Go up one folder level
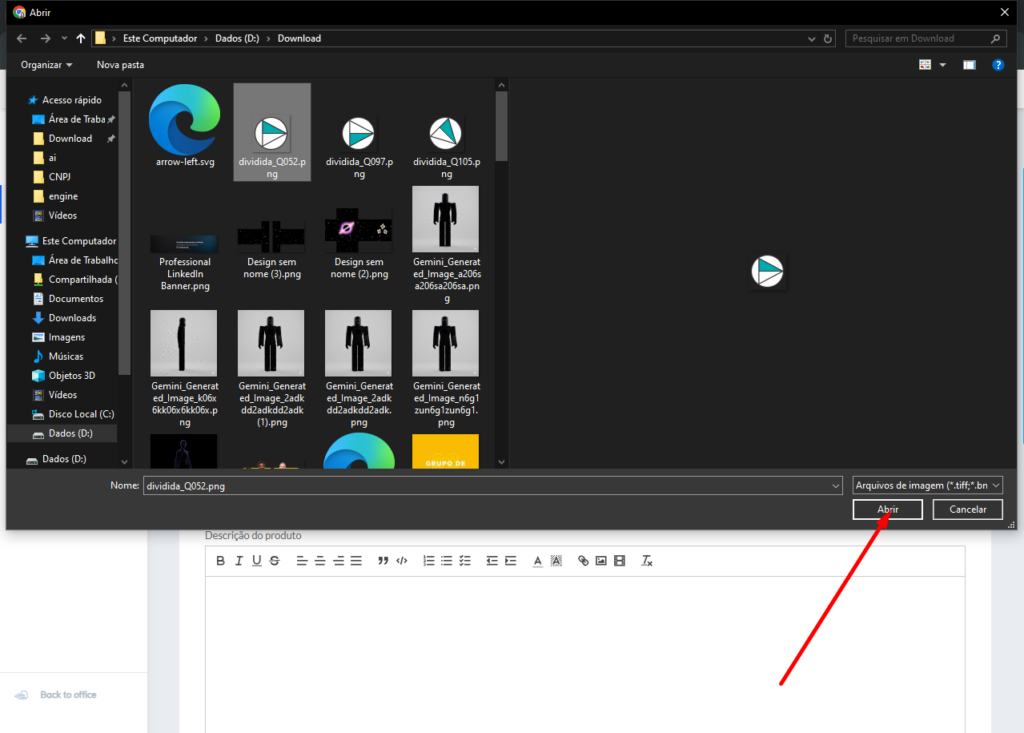1024x733 pixels. point(81,39)
